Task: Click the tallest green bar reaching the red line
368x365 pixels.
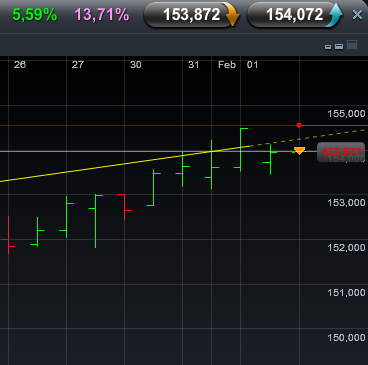Action: tap(240, 149)
